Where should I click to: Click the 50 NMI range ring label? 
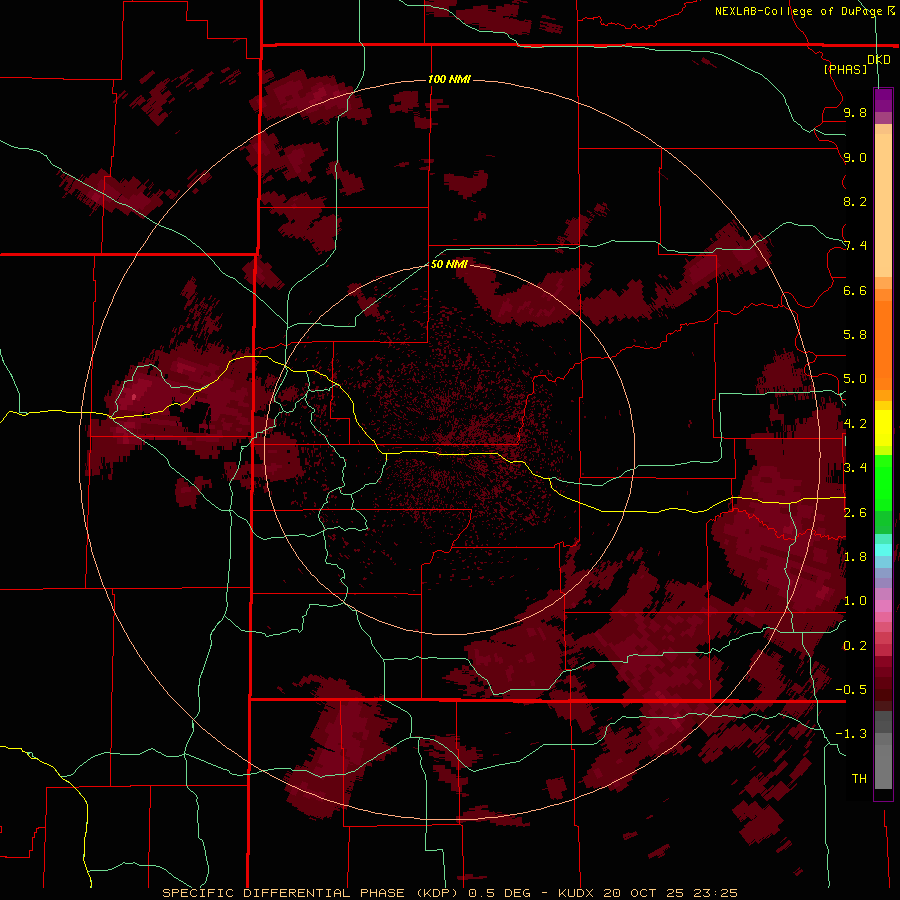pyautogui.click(x=449, y=264)
